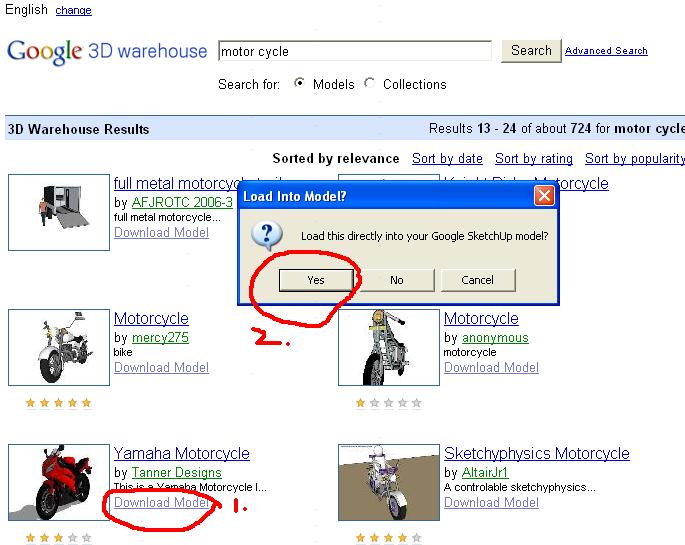Click the change language link

coord(73,10)
